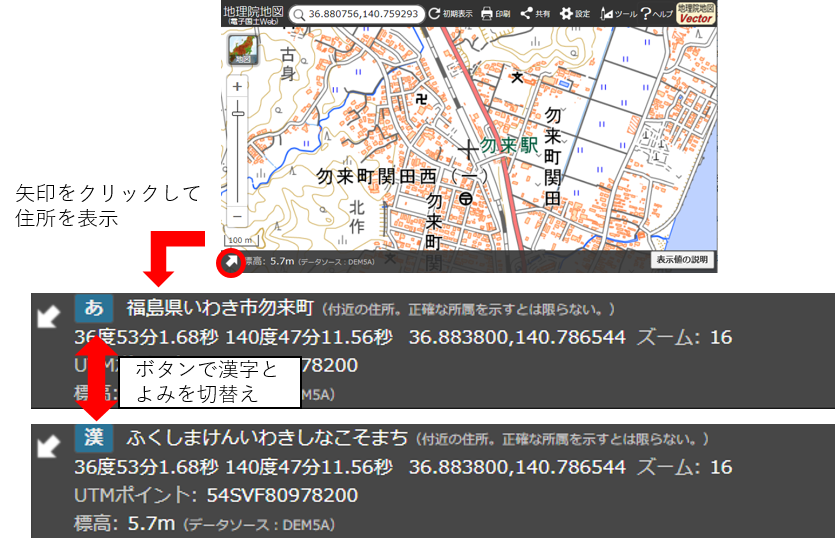The height and width of the screenshot is (538, 835).
Task: Click the 標高: 5.7m text in map bar
Action: [x=269, y=261]
